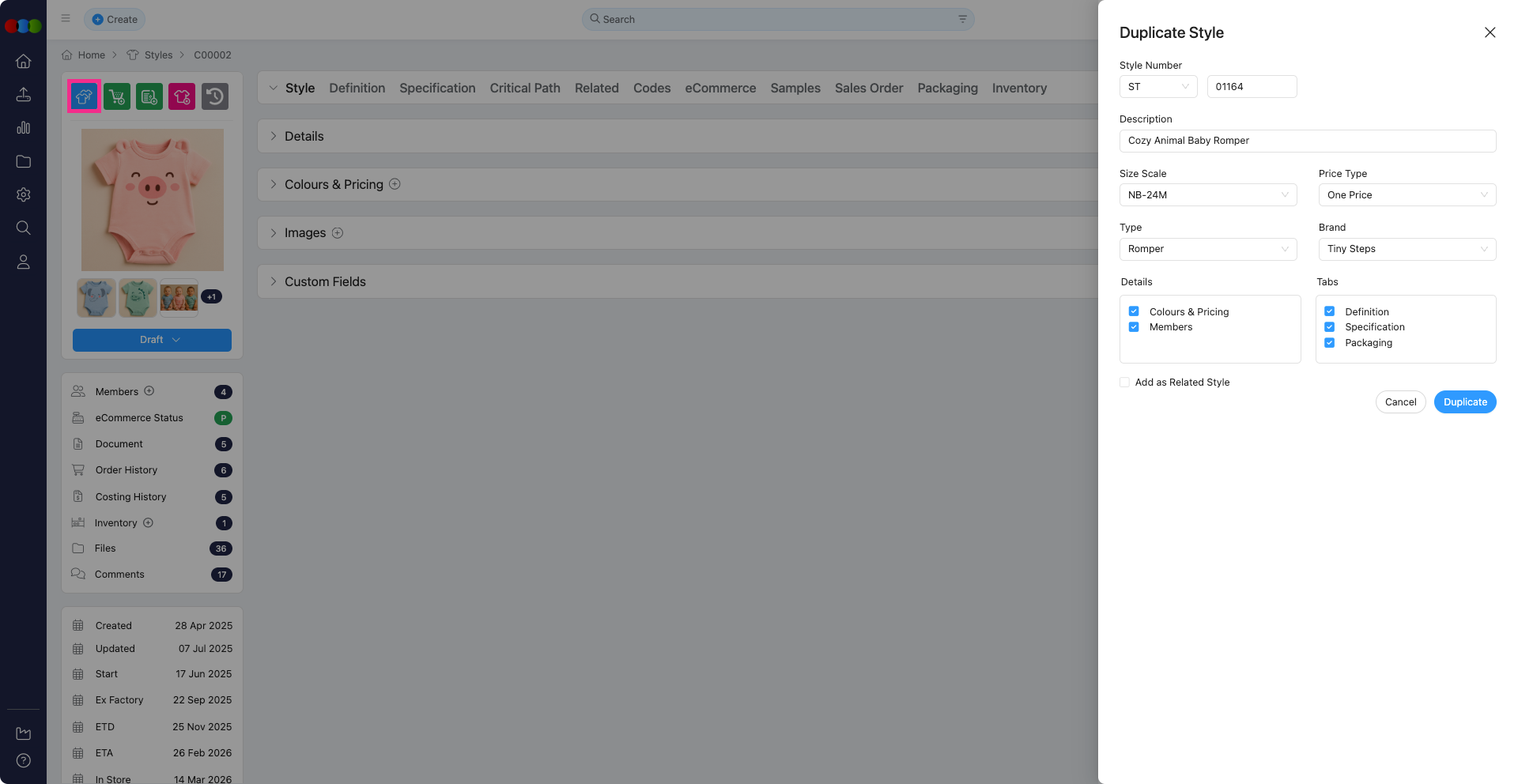
Task: Click the plus icon next to Members
Action: pyautogui.click(x=149, y=391)
